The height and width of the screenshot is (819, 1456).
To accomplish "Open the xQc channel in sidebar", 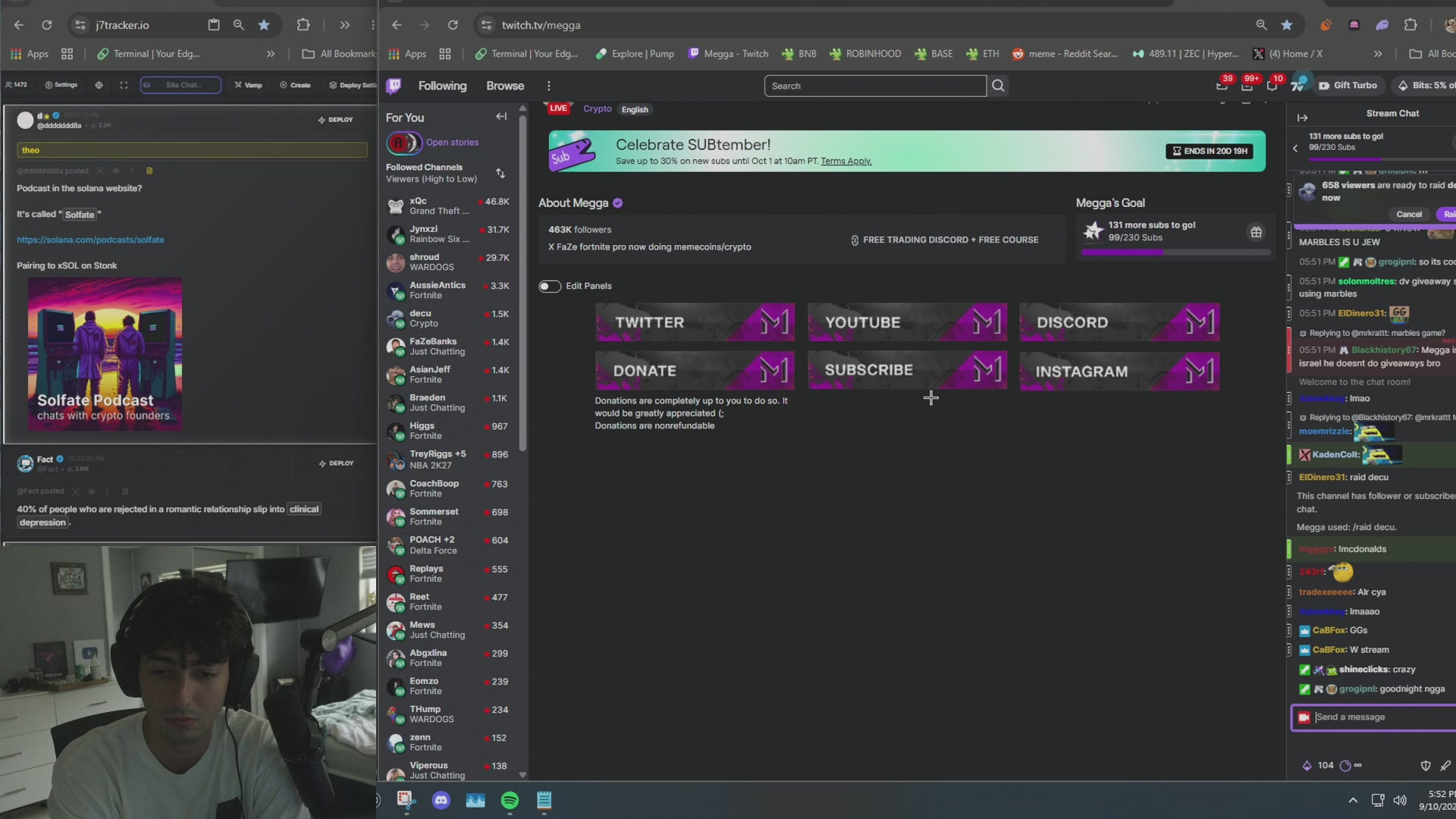I will (x=448, y=206).
